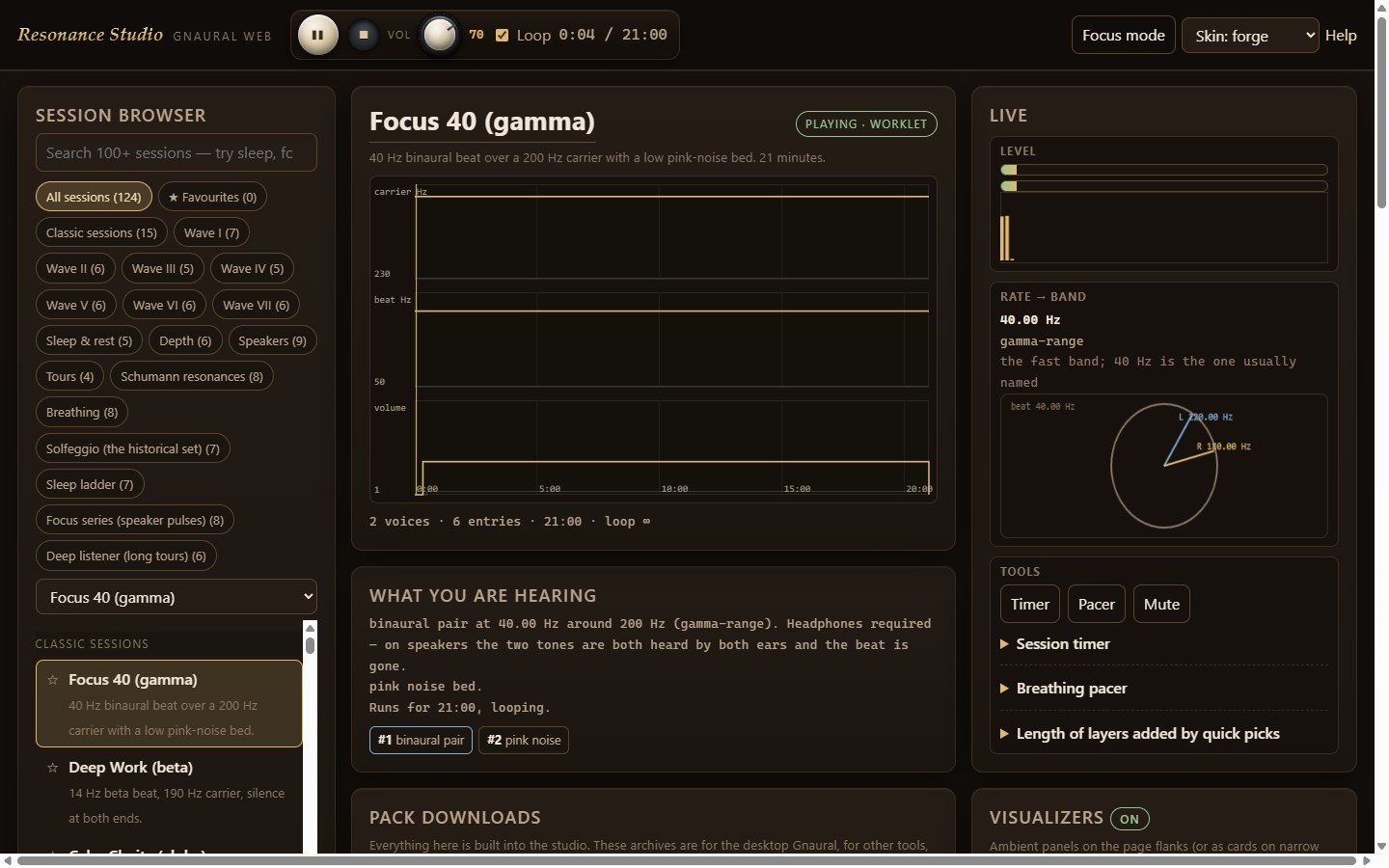This screenshot has width=1389, height=868.
Task: Open the Pacer tool
Action: tap(1097, 604)
